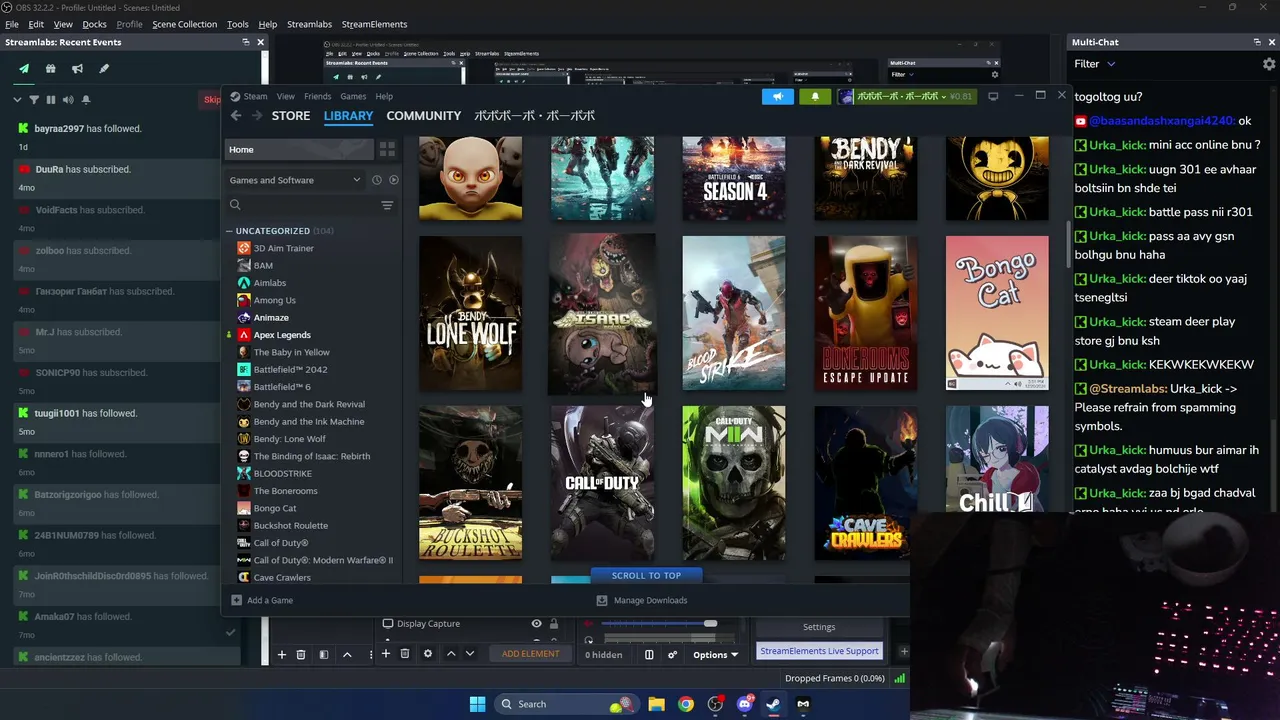
Task: Expand the Multi-Chat Filter dropdown
Action: [x=1095, y=64]
